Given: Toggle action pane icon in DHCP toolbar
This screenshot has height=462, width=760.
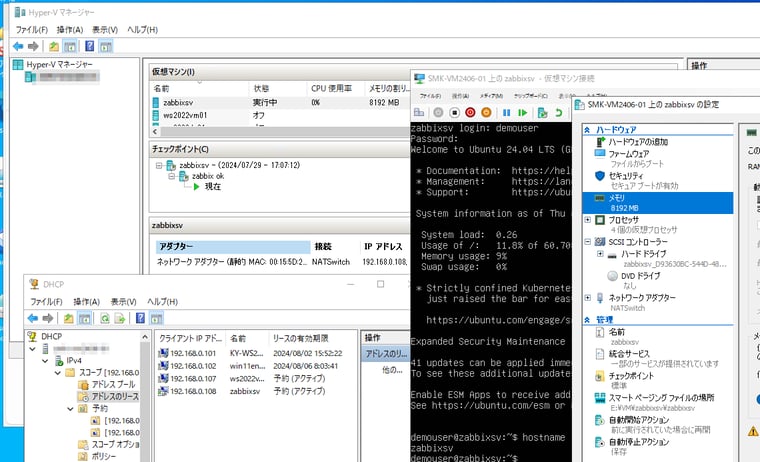Looking at the screenshot, I should tap(156, 319).
